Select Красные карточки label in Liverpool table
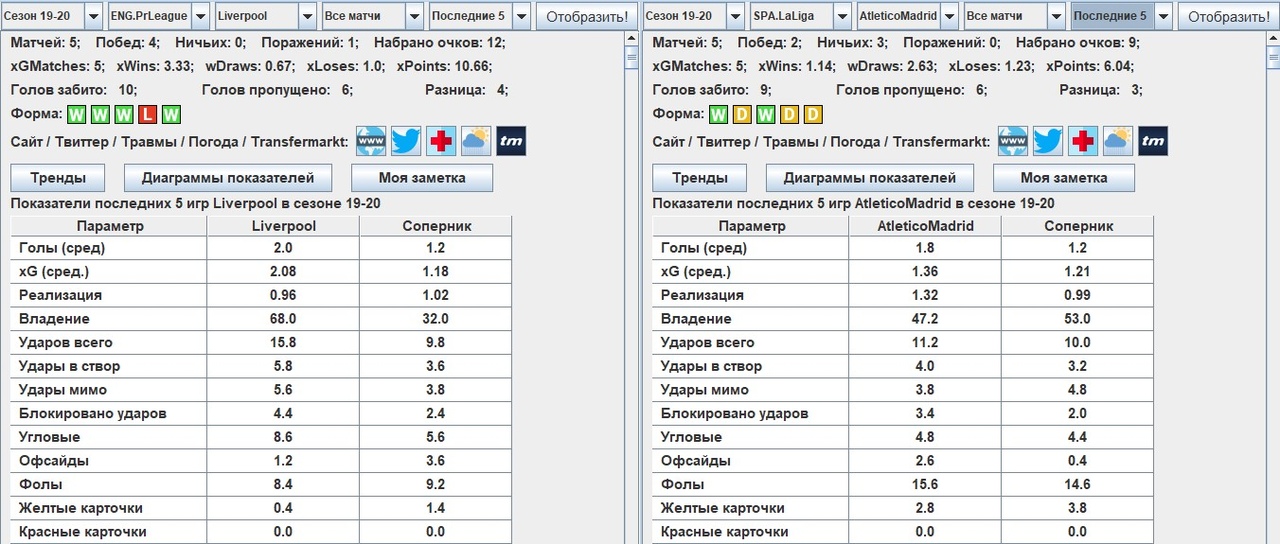Viewport: 1280px width, 544px height. [x=82, y=532]
